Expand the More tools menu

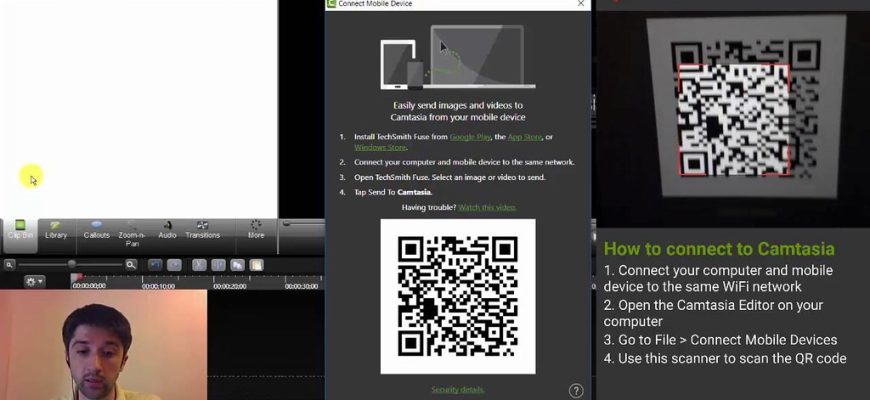[256, 229]
